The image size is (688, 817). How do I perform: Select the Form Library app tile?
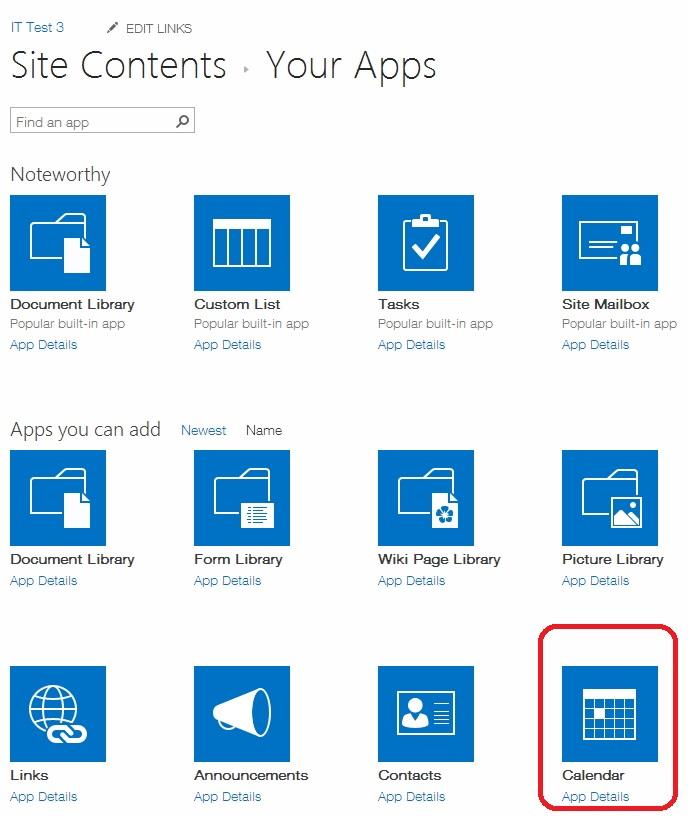242,498
